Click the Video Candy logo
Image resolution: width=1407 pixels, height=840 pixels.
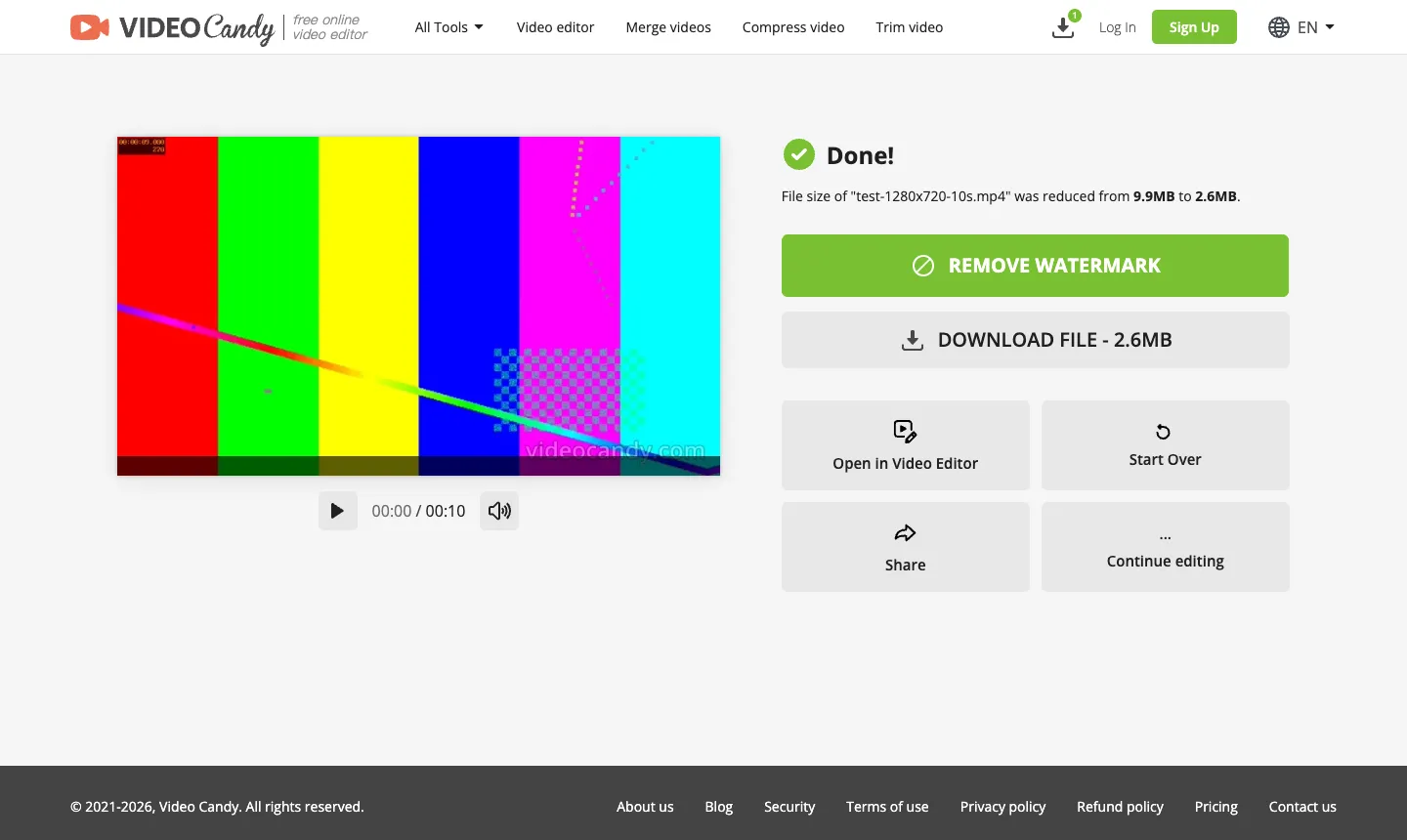pyautogui.click(x=172, y=27)
